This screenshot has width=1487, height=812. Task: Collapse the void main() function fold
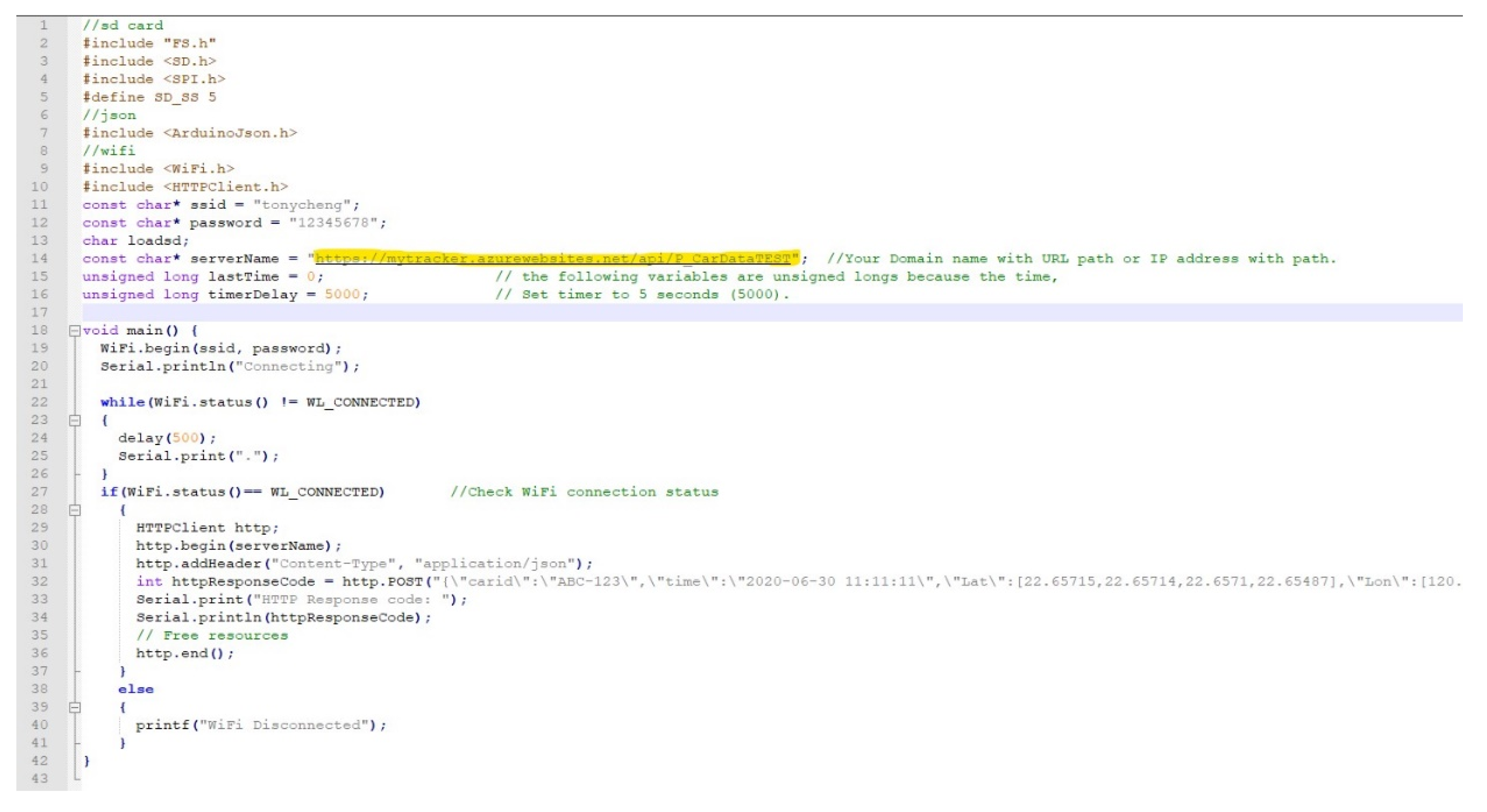[x=75, y=331]
